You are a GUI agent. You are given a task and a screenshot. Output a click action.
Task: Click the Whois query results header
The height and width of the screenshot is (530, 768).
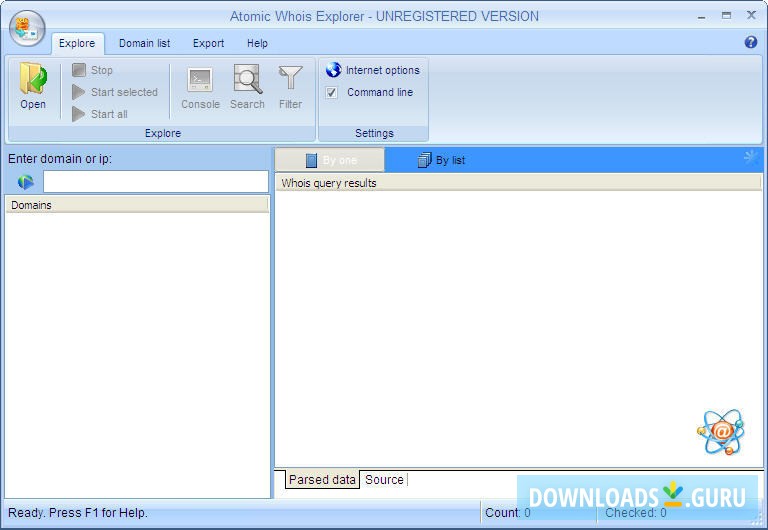tap(518, 183)
